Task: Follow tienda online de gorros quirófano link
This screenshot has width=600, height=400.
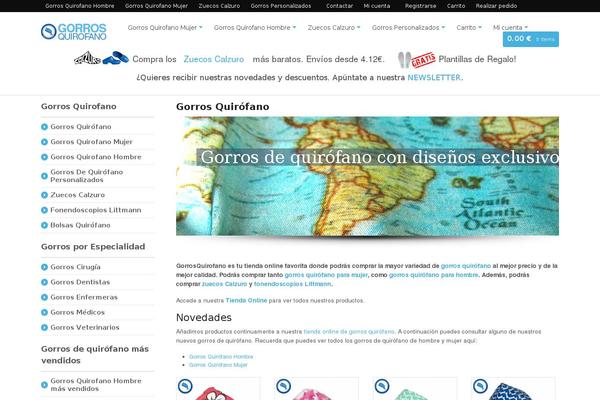Action: [349, 331]
